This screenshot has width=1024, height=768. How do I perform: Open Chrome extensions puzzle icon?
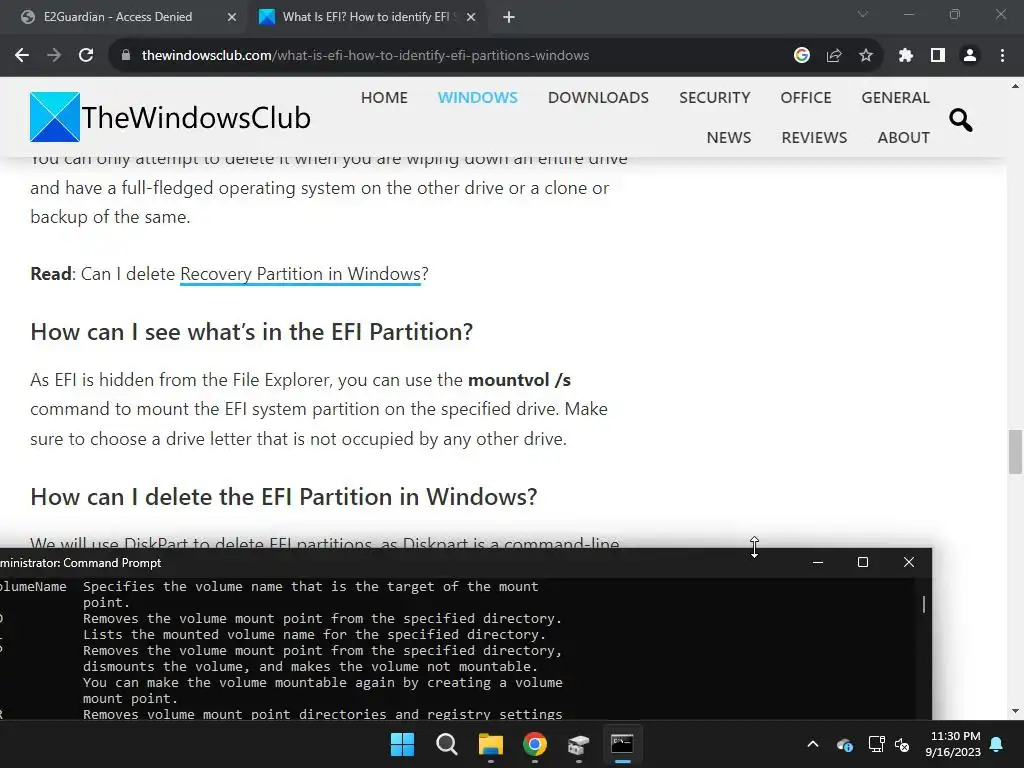[x=905, y=56]
